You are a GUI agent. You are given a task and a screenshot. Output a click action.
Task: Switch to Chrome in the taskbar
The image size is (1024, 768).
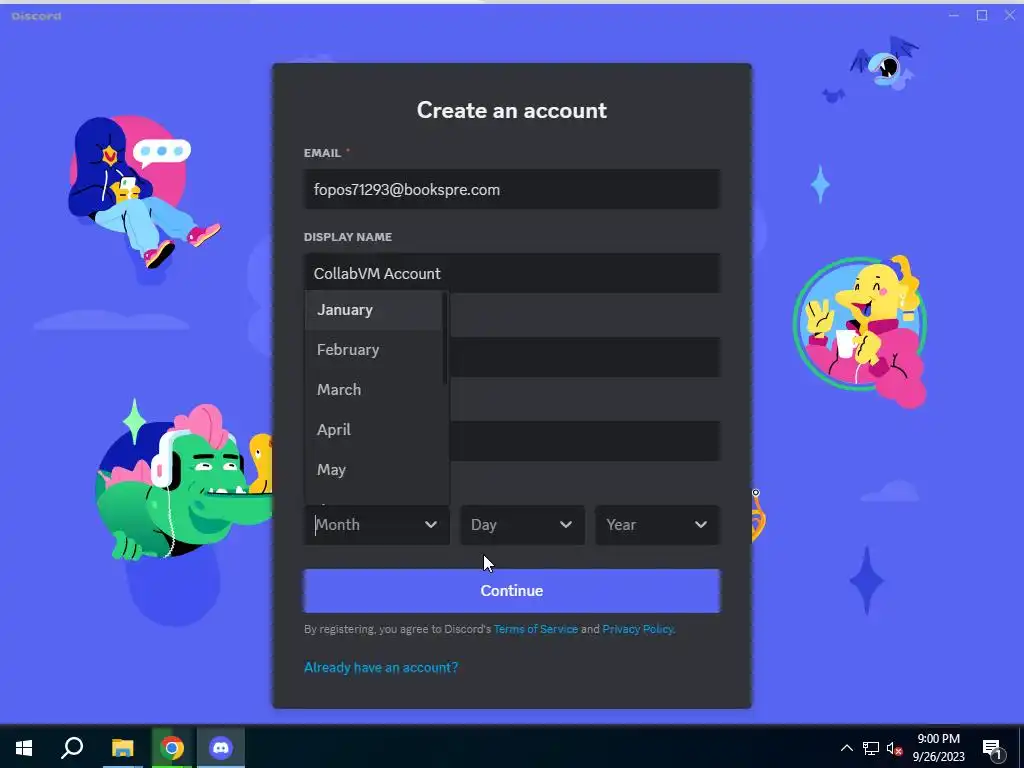coord(172,748)
